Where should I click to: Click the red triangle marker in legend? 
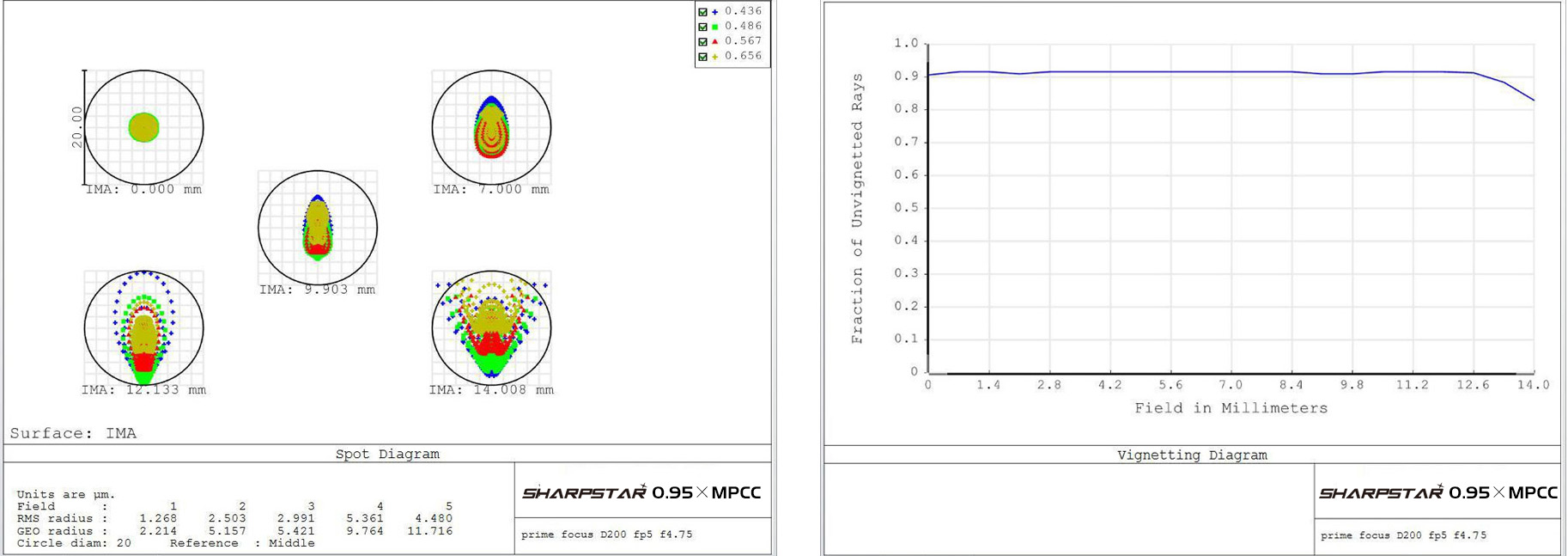714,41
